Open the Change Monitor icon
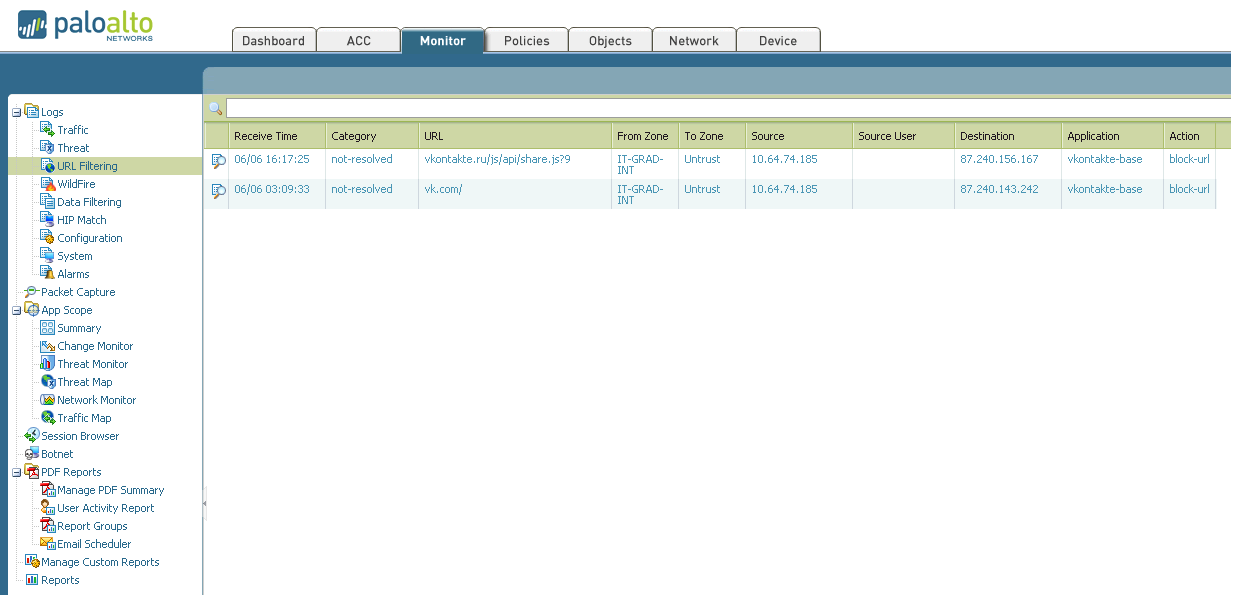1235x595 pixels. [x=47, y=345]
